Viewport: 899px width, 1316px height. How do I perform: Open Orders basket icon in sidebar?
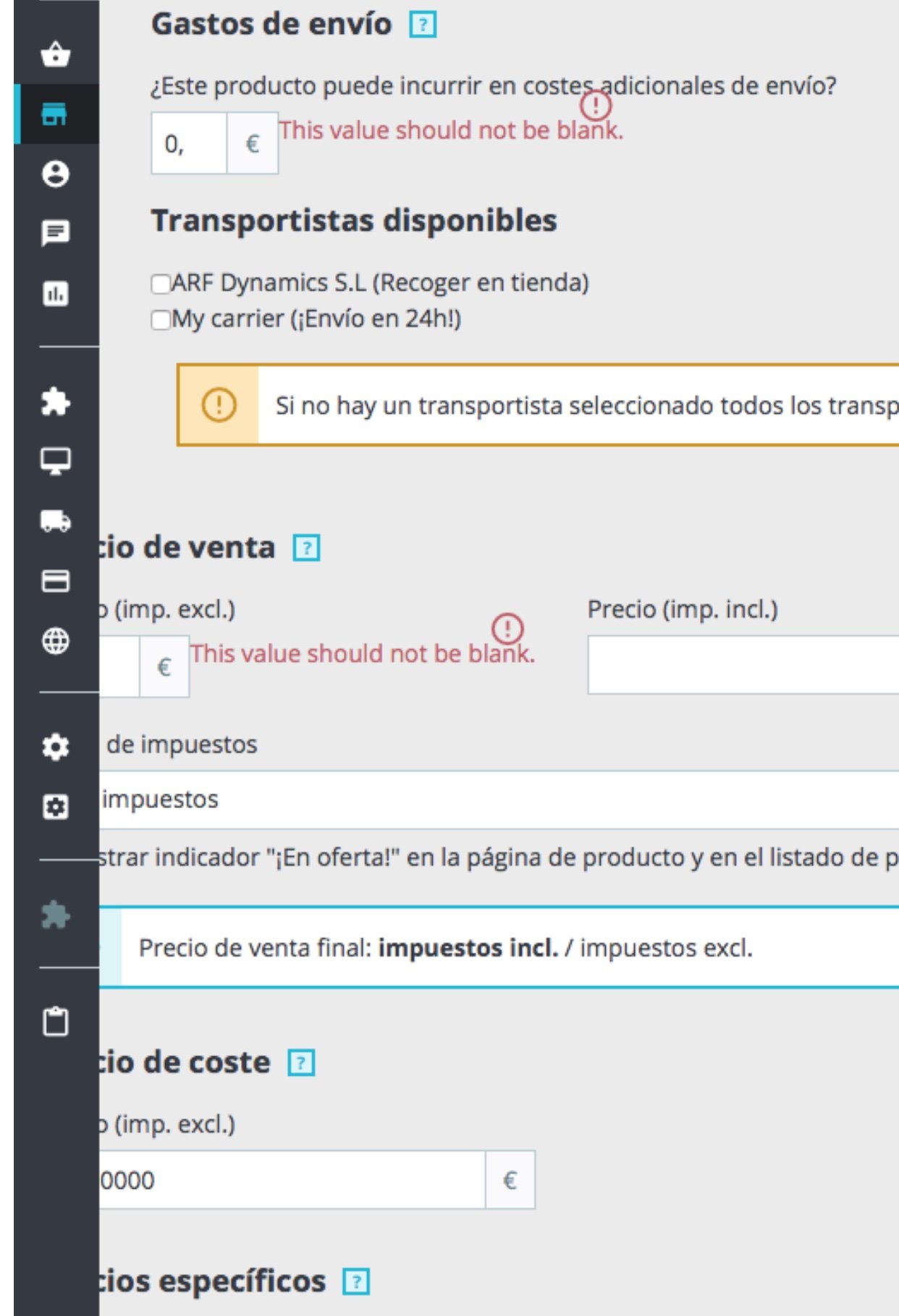tap(55, 54)
